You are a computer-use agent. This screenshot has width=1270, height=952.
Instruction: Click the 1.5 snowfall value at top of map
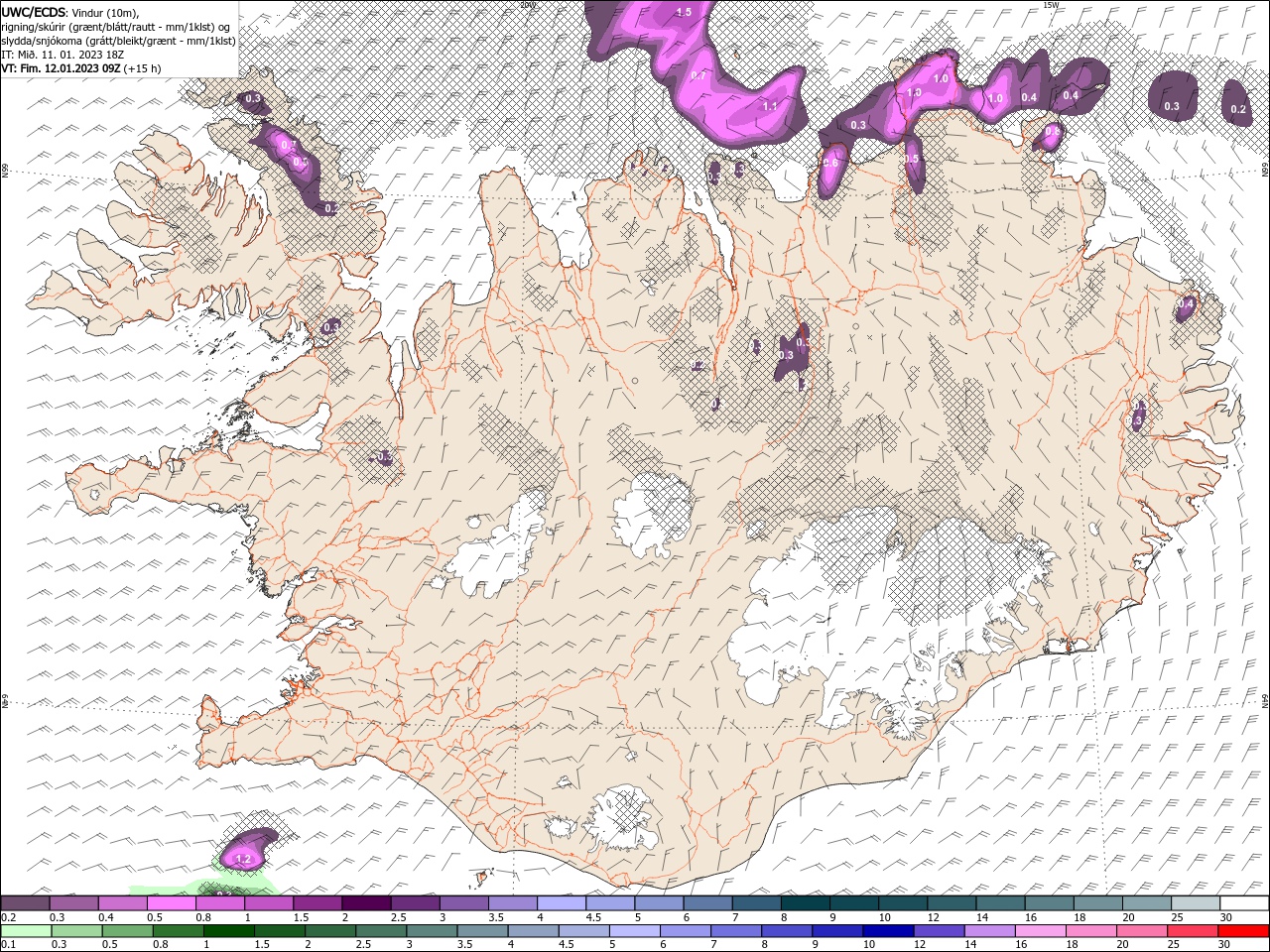[684, 12]
